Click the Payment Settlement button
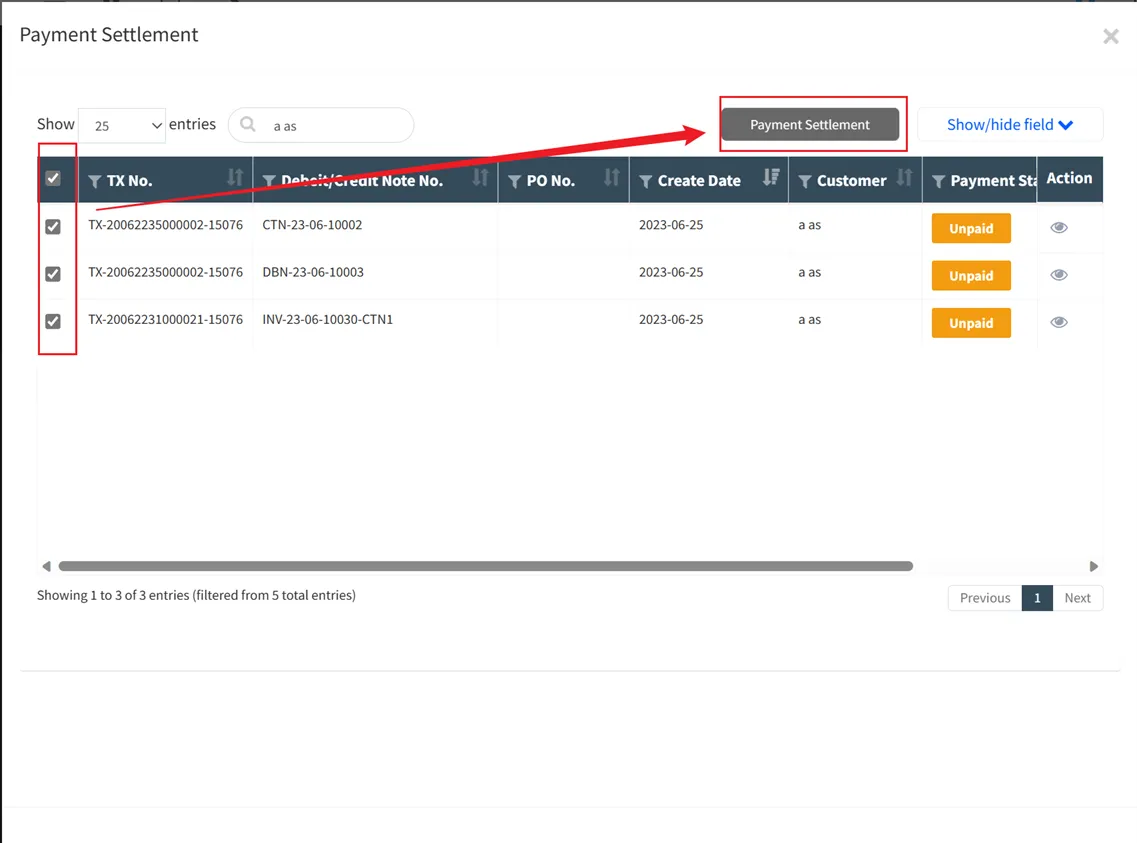The image size is (1137, 843). pyautogui.click(x=810, y=125)
